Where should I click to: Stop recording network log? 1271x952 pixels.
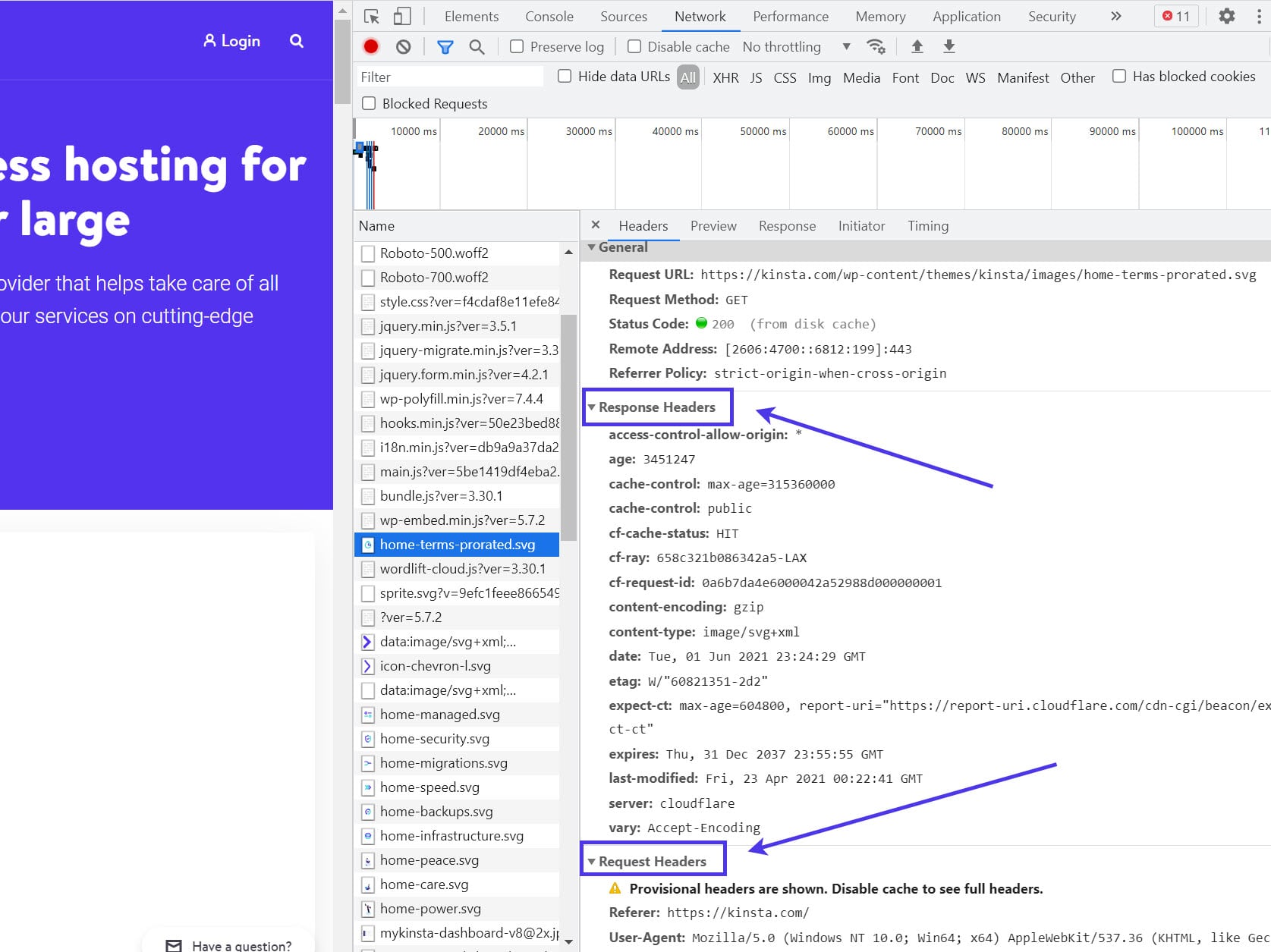pyautogui.click(x=371, y=46)
